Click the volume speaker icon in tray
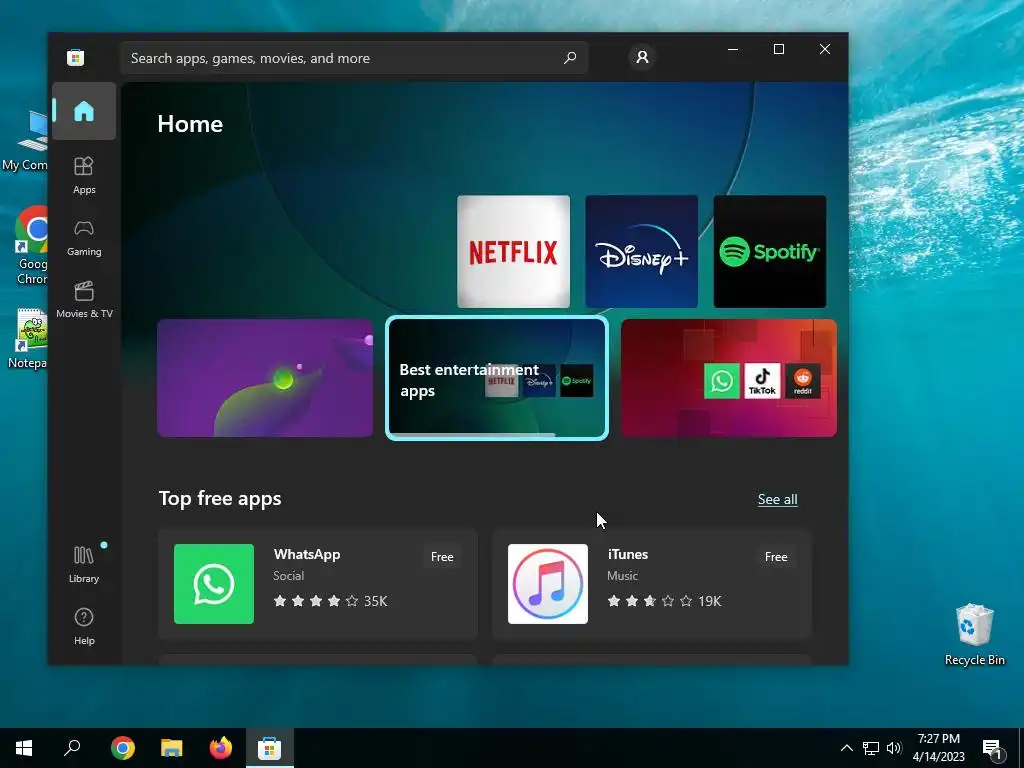Viewport: 1024px width, 768px height. coord(894,748)
